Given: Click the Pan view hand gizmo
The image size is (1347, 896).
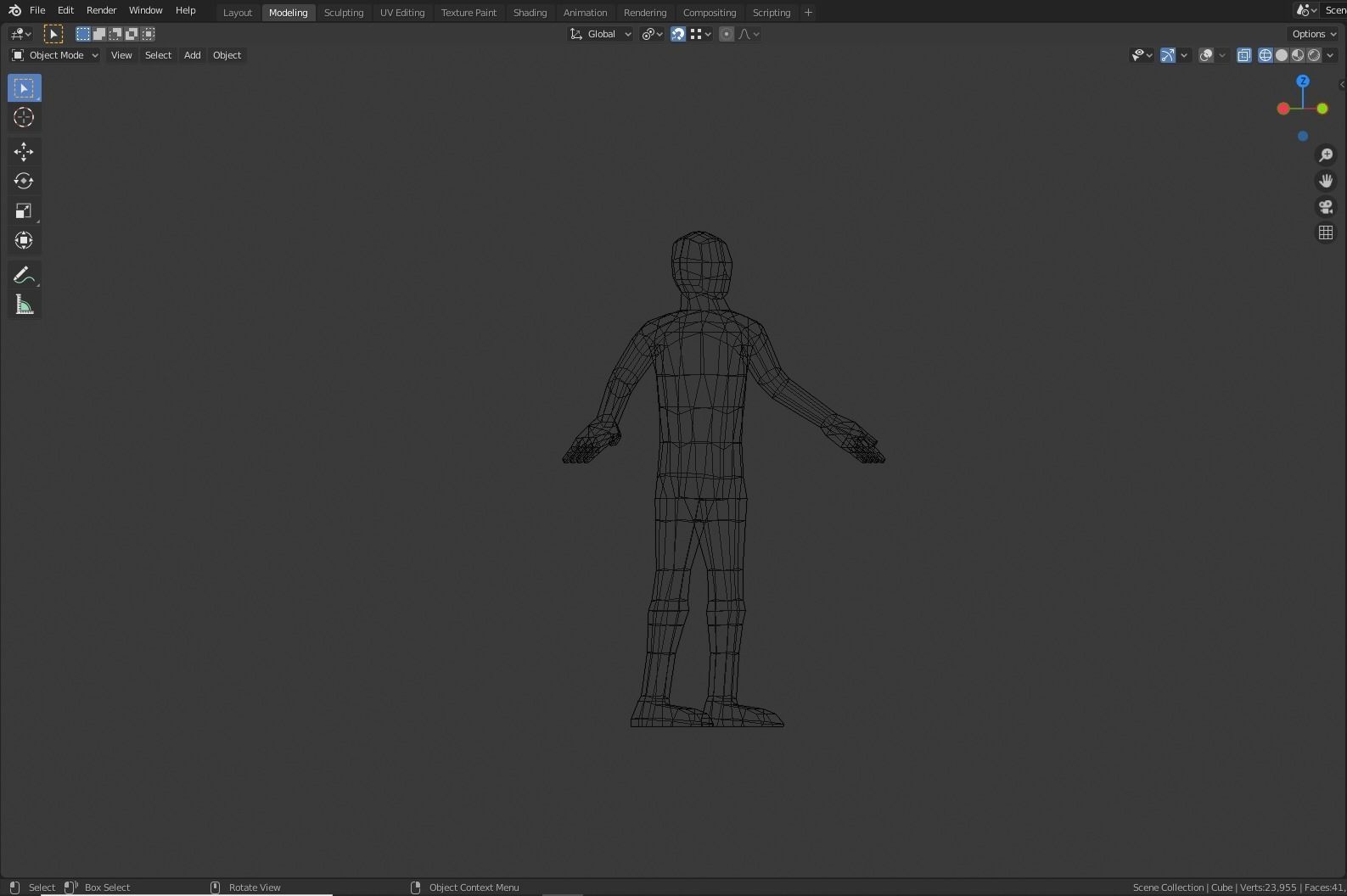Looking at the screenshot, I should [1326, 181].
